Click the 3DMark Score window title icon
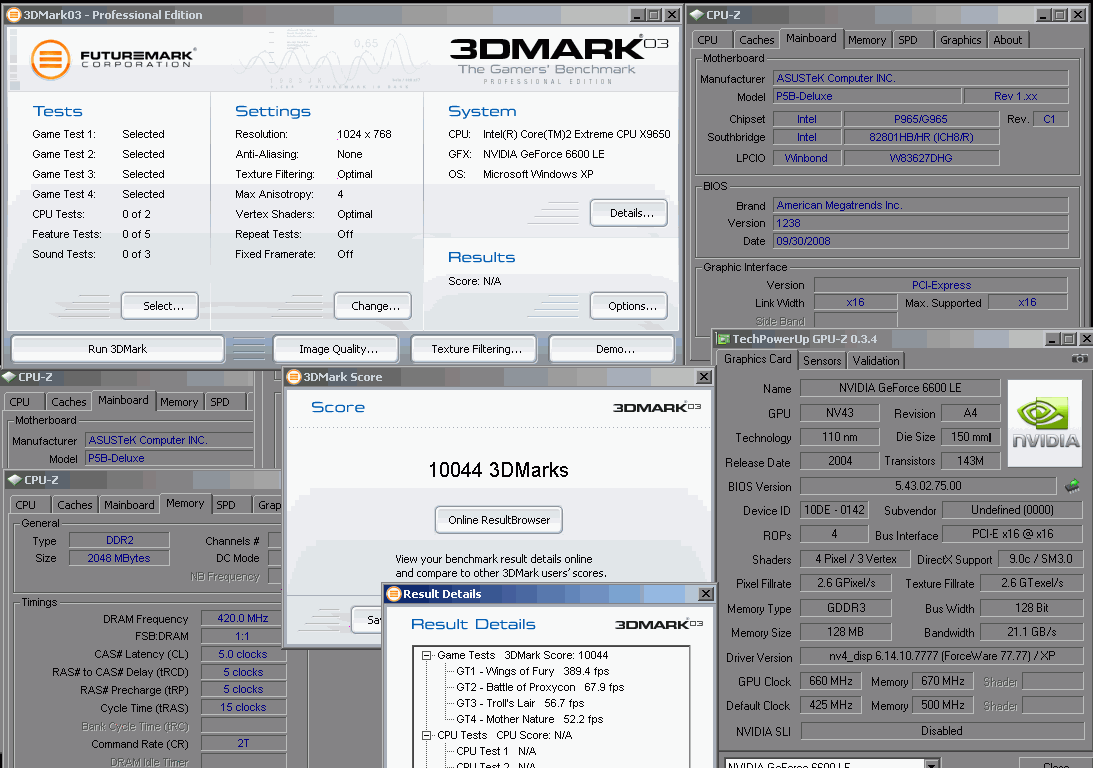 click(294, 377)
